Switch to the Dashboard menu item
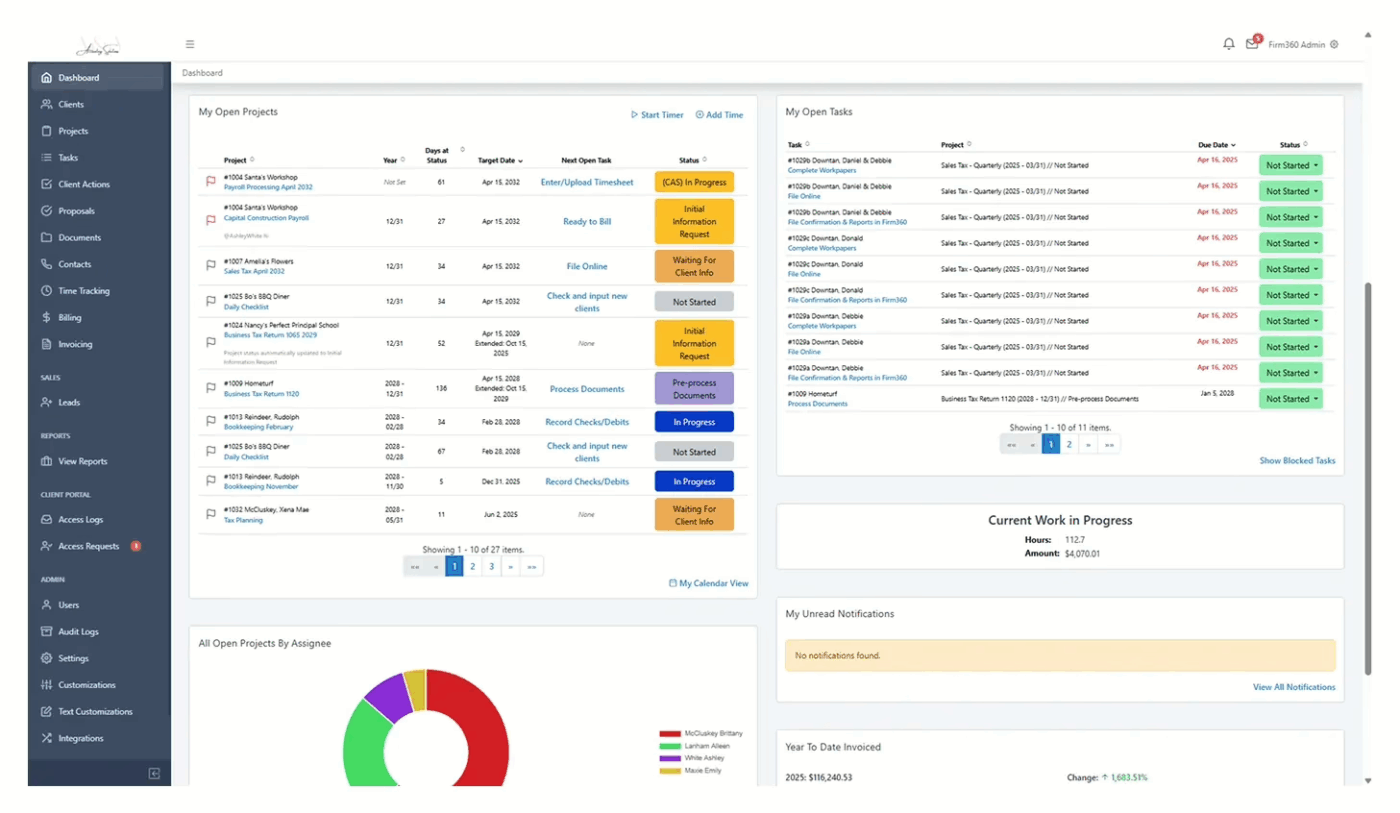The height and width of the screenshot is (813, 1400). point(80,77)
